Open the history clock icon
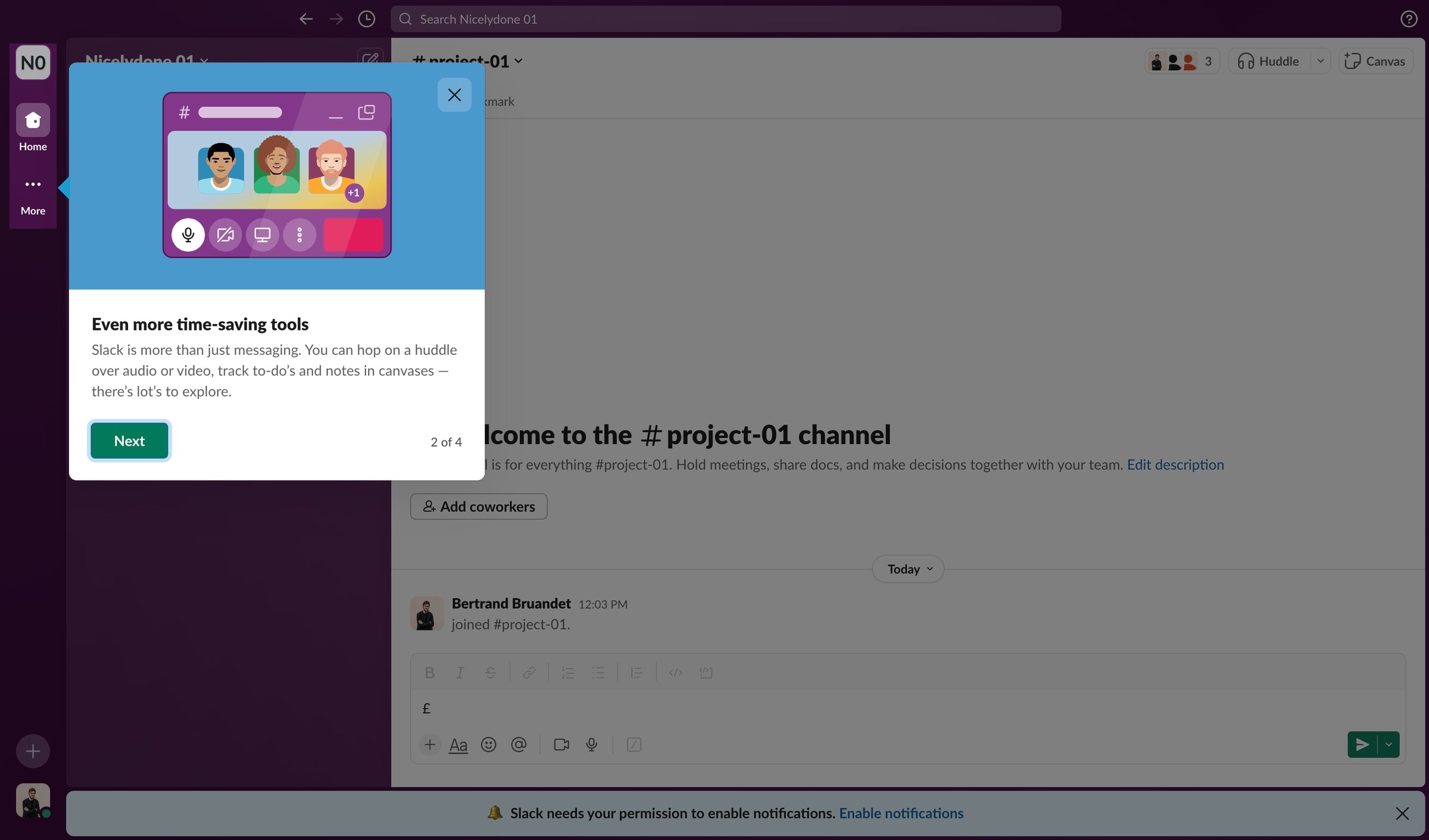The height and width of the screenshot is (840, 1429). 367,19
